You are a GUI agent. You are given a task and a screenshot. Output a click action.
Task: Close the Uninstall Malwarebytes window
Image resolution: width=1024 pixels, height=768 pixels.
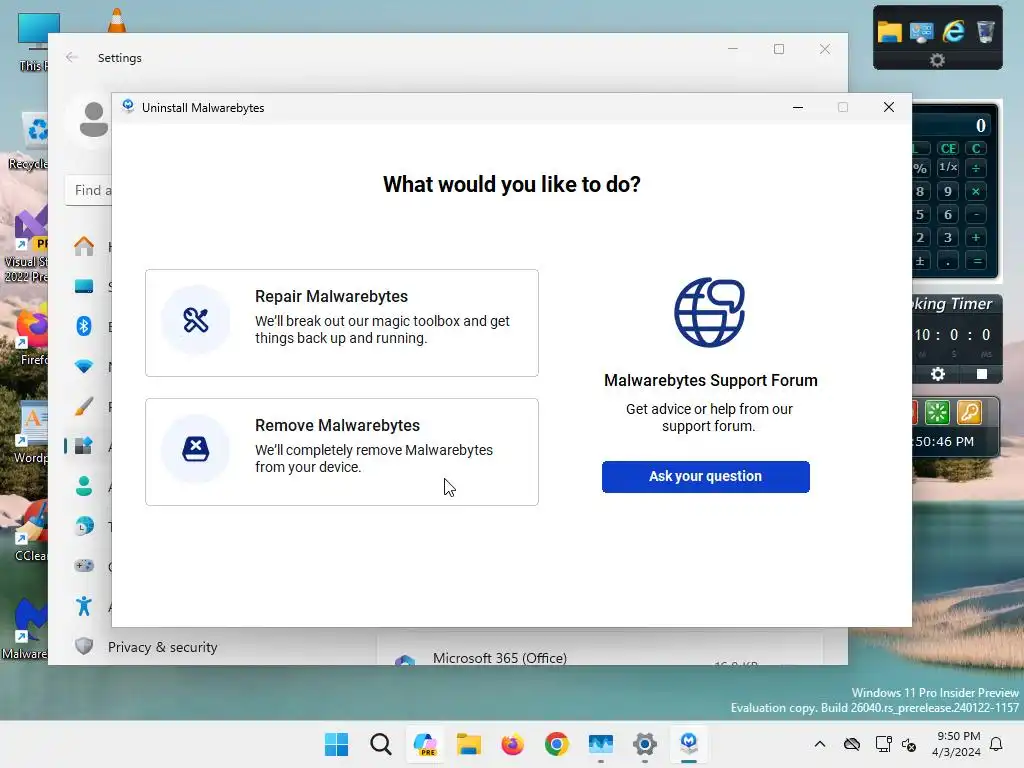click(889, 107)
